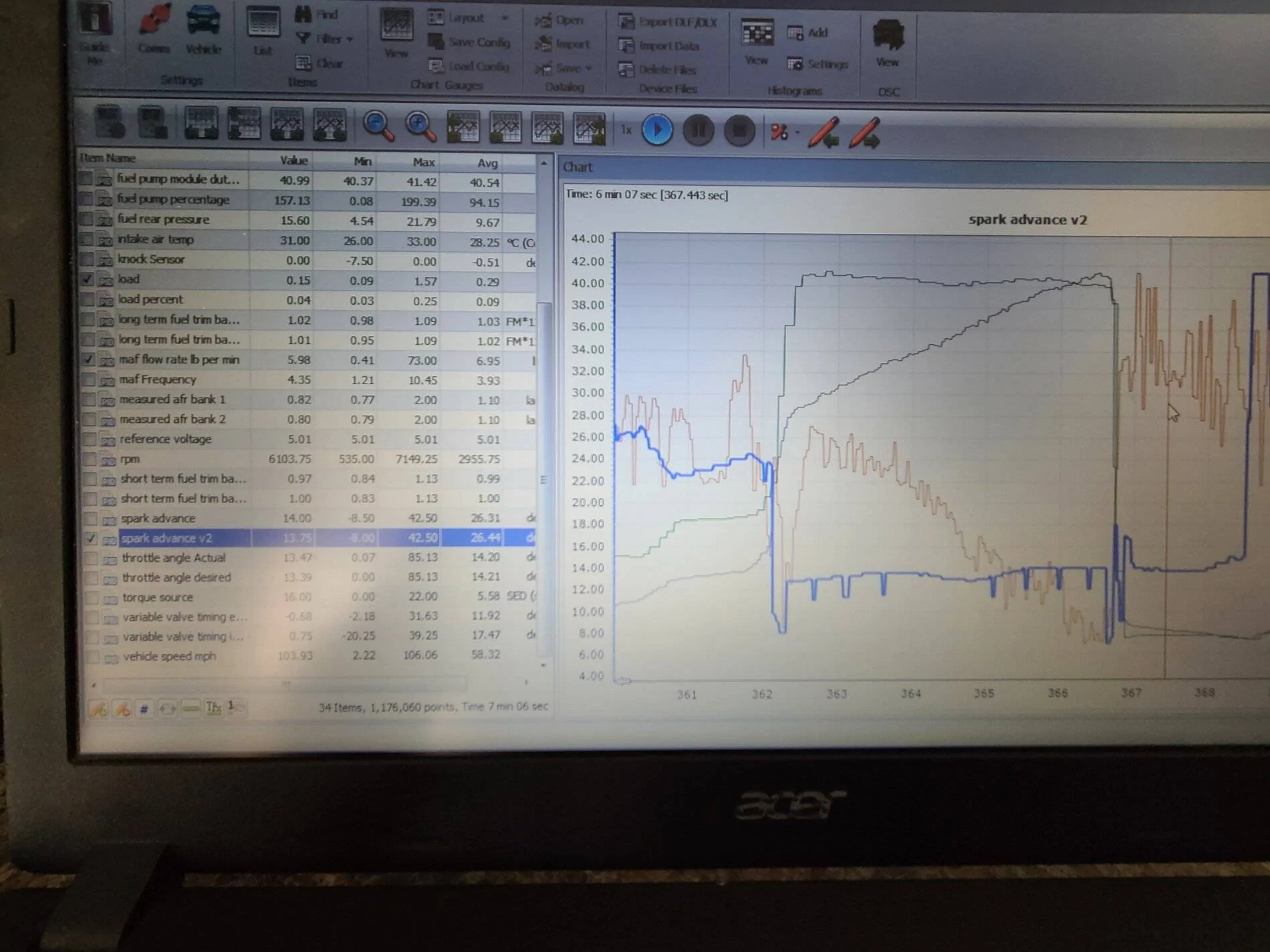
Task: Click the Find binoculars button
Action: tap(316, 14)
